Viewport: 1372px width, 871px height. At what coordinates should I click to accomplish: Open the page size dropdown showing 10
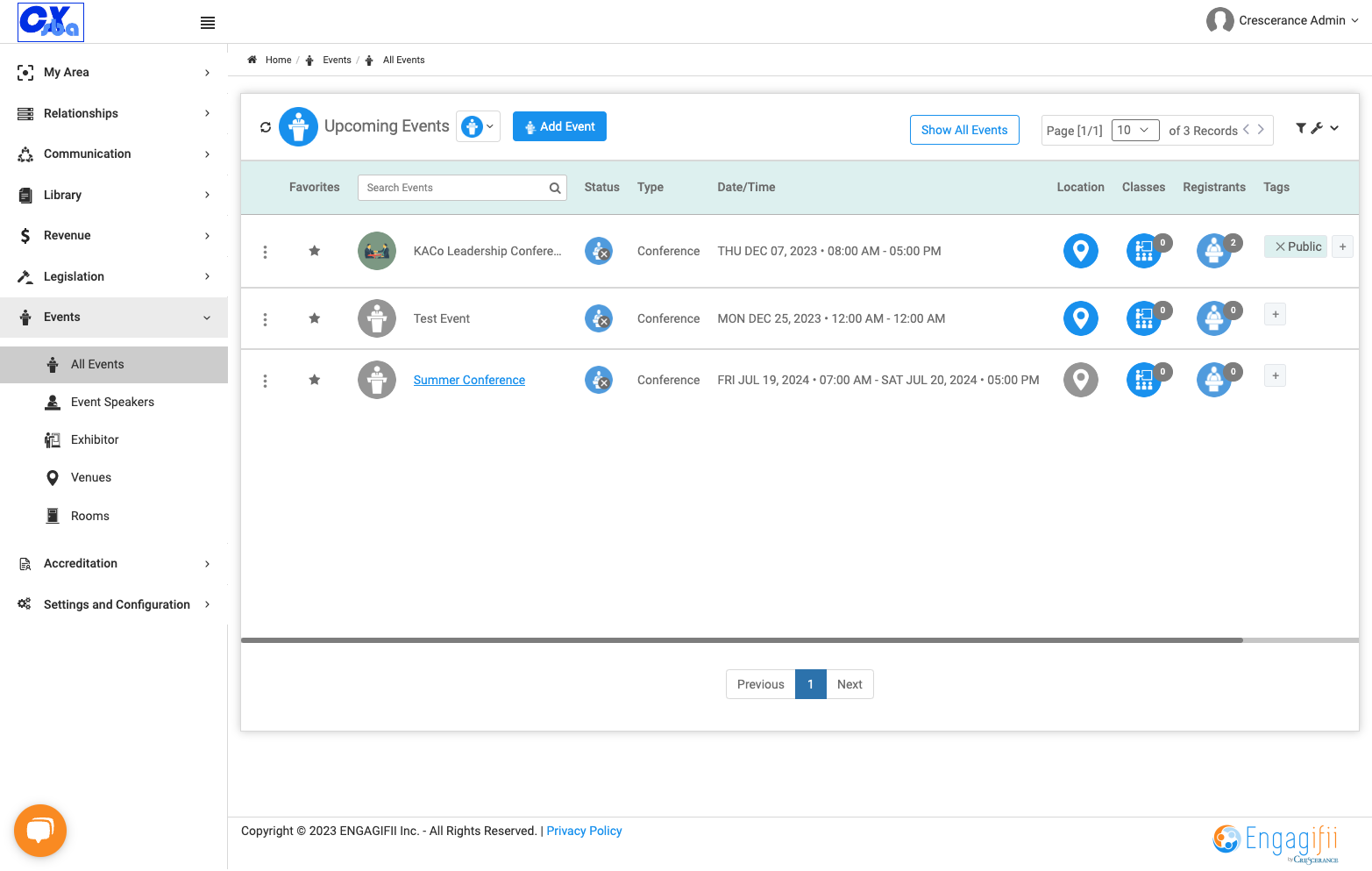click(x=1135, y=130)
